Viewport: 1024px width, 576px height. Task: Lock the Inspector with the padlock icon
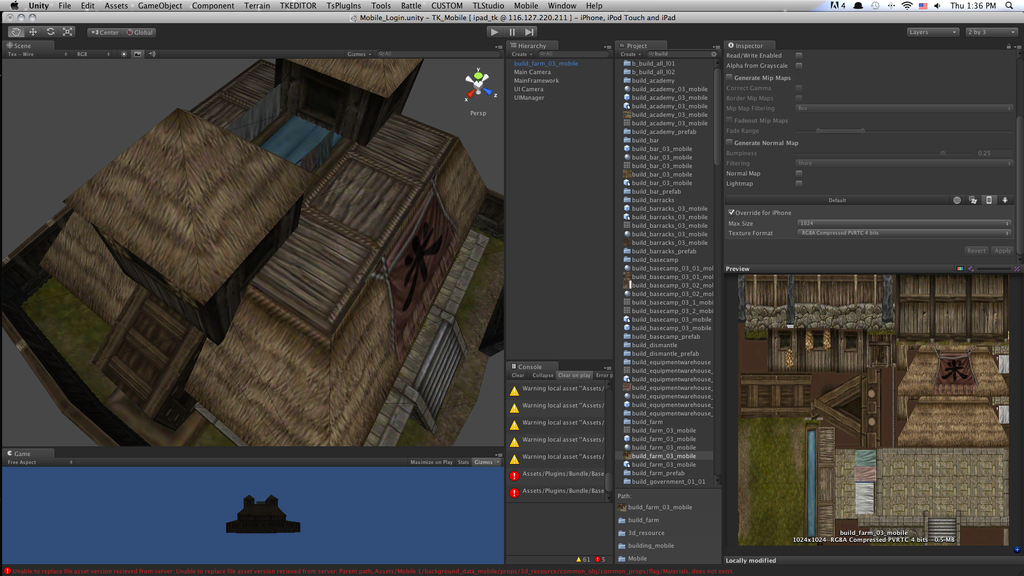tap(1008, 46)
